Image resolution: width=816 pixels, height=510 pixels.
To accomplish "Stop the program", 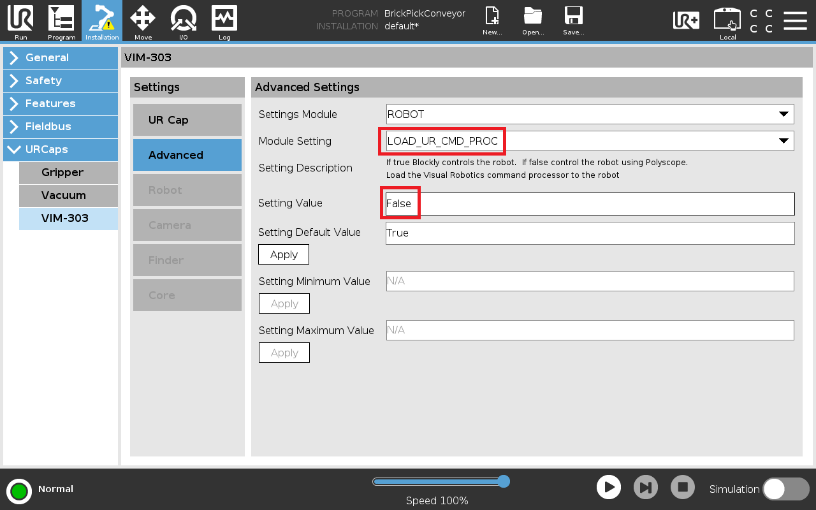I will pos(683,488).
